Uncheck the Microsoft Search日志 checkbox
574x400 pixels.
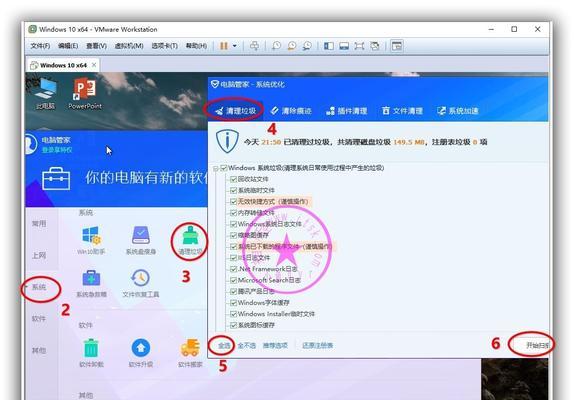pos(233,280)
